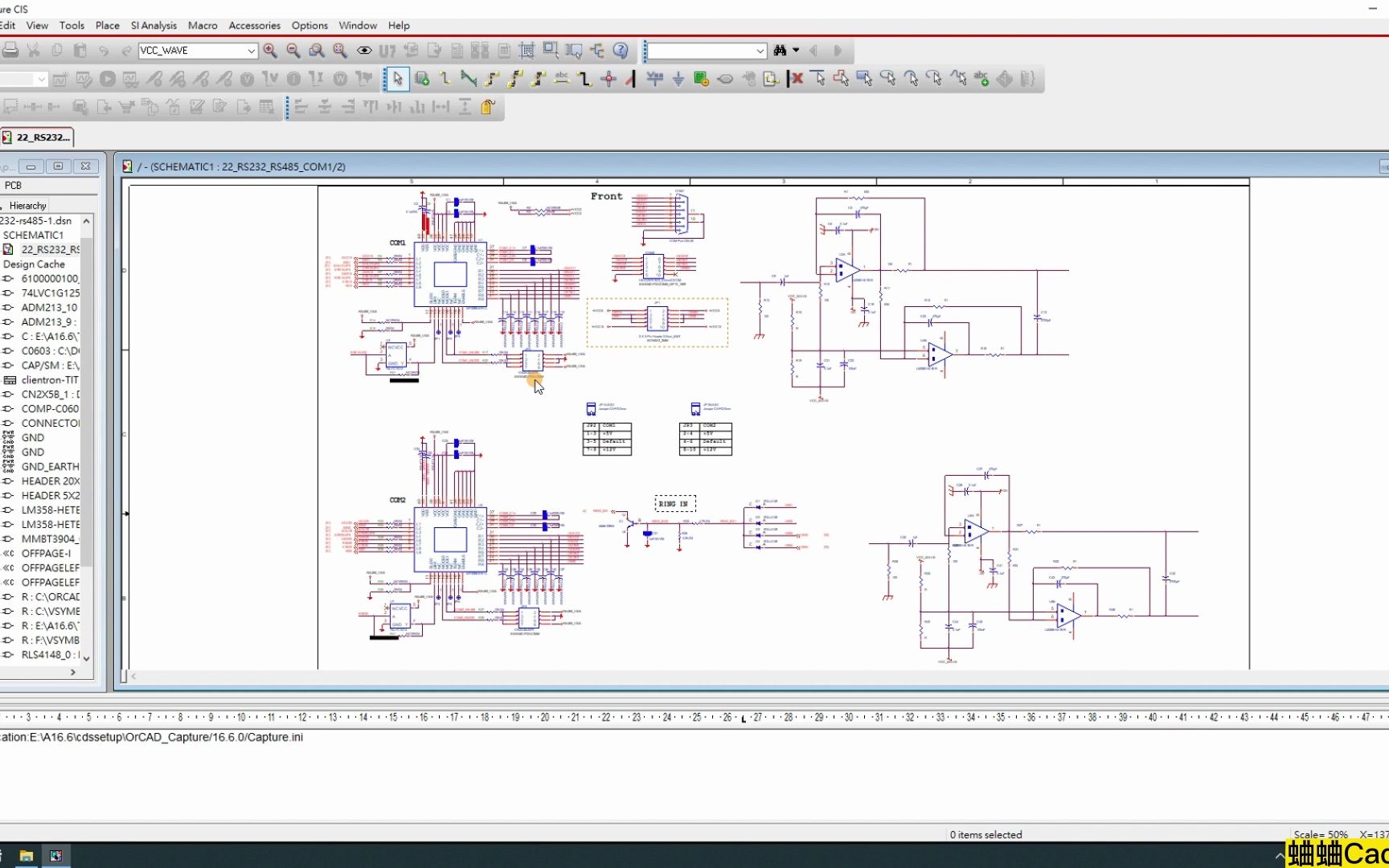
Task: Select the Place No Connect tool
Action: (797, 79)
